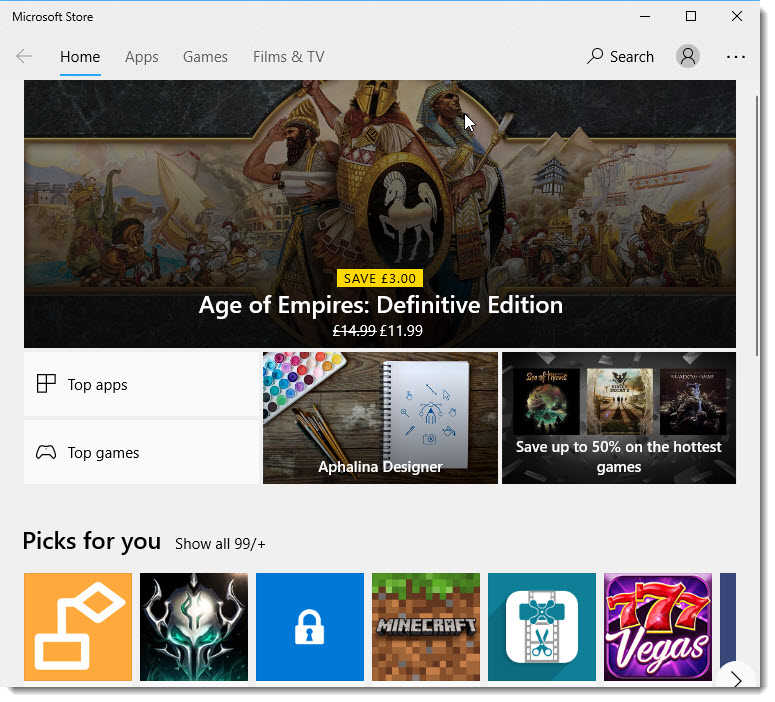Open the three-dot more options menu
This screenshot has width=775, height=702.
[x=735, y=57]
